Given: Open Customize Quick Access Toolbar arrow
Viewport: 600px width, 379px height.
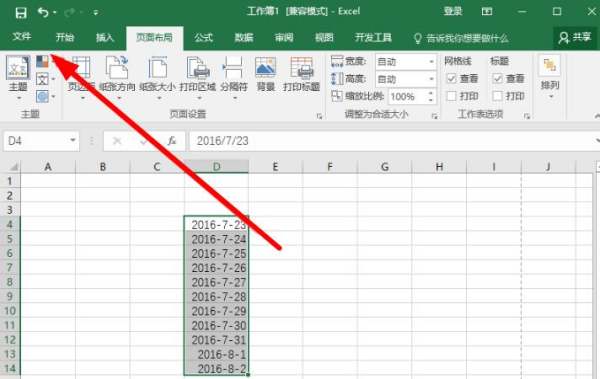Looking at the screenshot, I should tap(96, 13).
